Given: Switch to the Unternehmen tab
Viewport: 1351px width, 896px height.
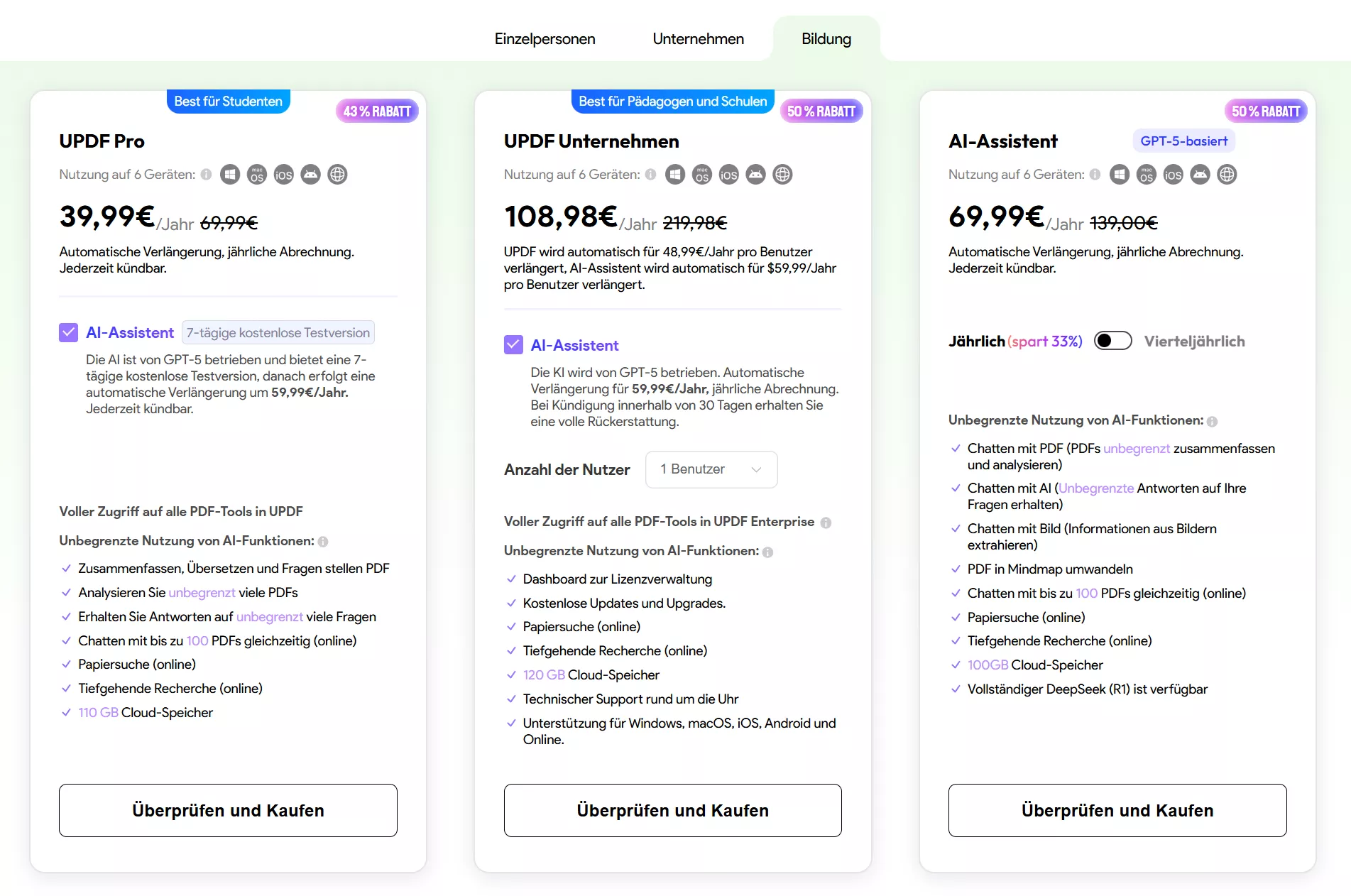Looking at the screenshot, I should tap(698, 39).
